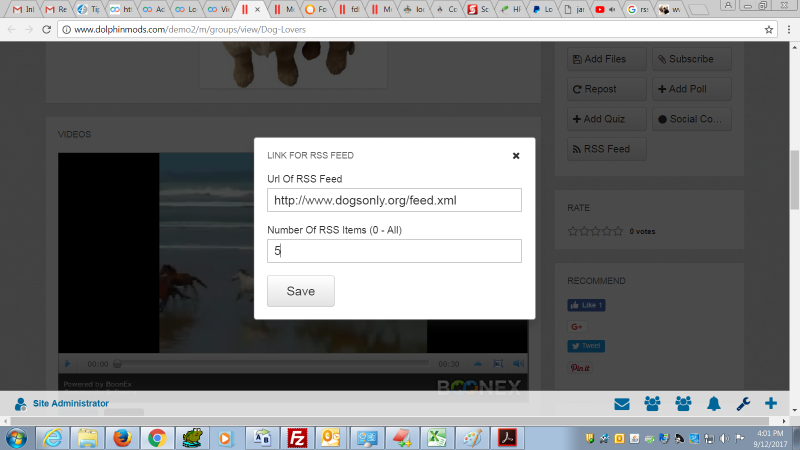Open the Windows Start menu
The image size is (800, 450).
point(17,438)
